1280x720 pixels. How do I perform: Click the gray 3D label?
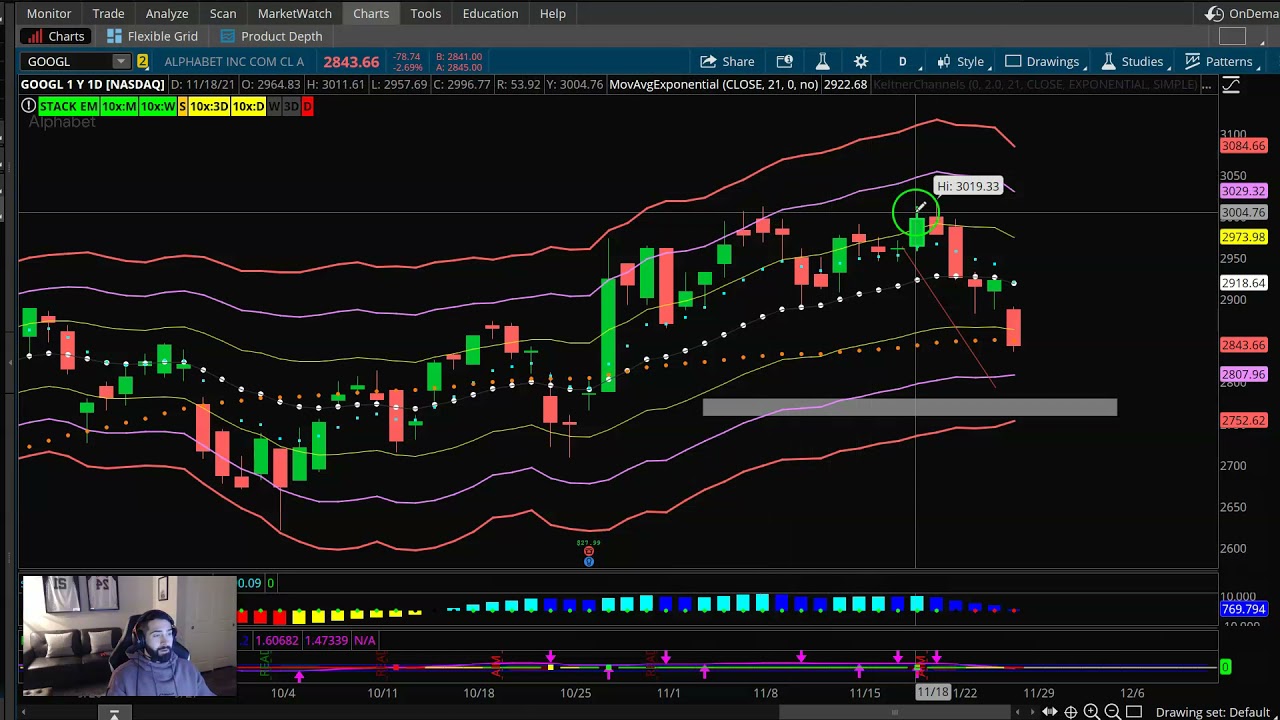(291, 106)
